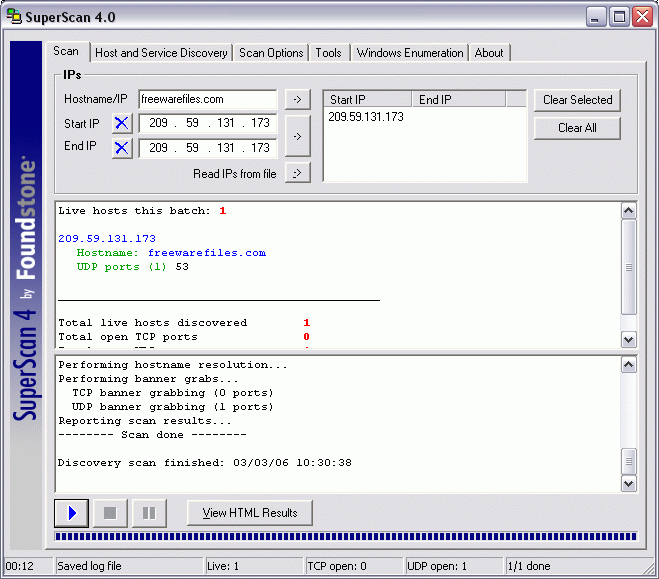Add the IP range using the tall arrow button

coord(298,136)
